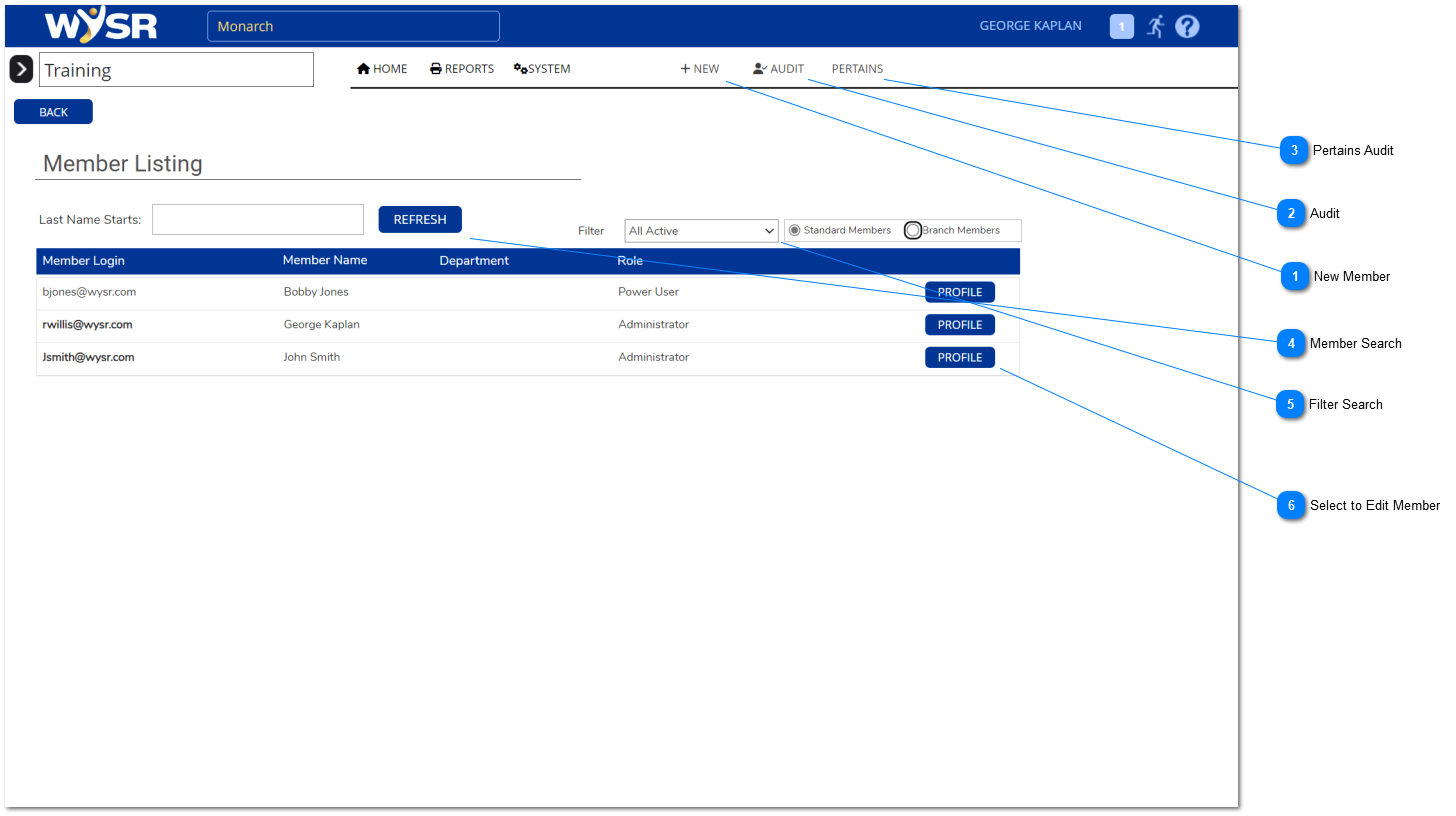Click the WYSR logo
The image size is (1456, 816).
(101, 26)
